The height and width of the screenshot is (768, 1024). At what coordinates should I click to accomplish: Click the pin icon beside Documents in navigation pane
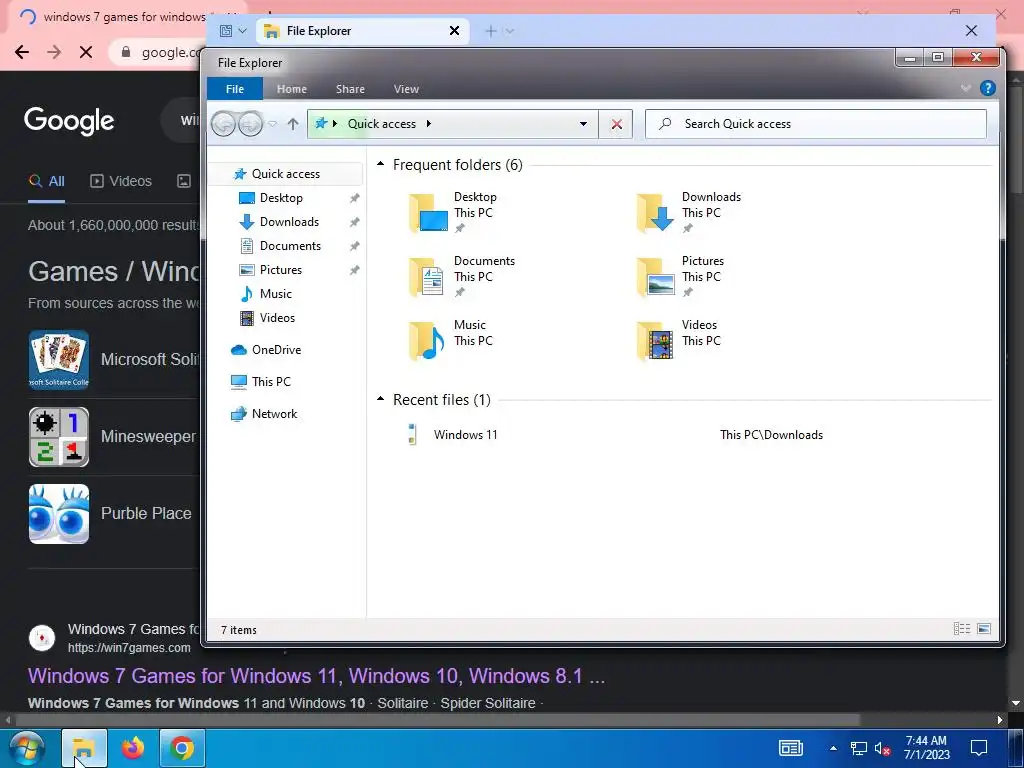coord(355,246)
